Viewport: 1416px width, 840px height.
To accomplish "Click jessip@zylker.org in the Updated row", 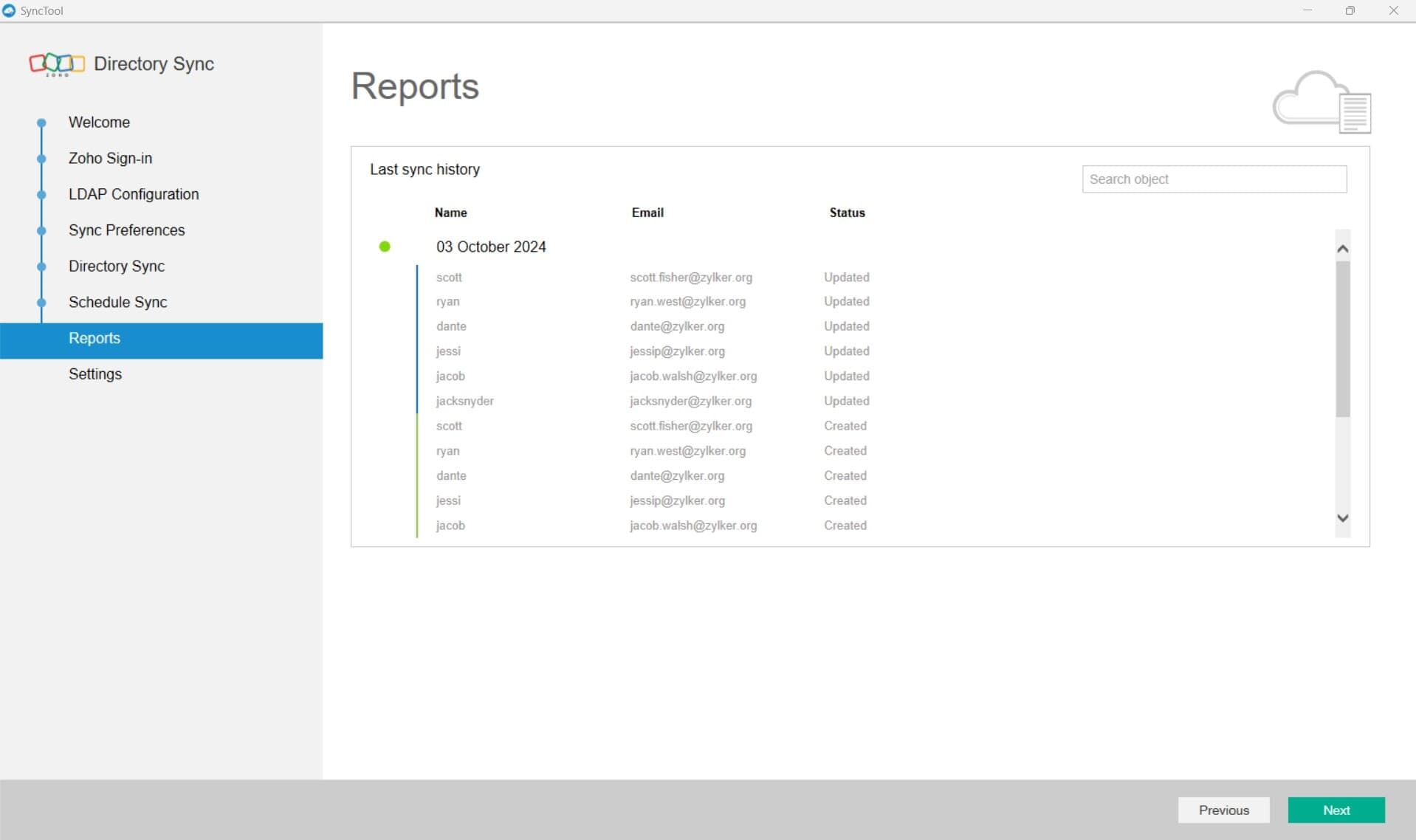I will [x=677, y=351].
